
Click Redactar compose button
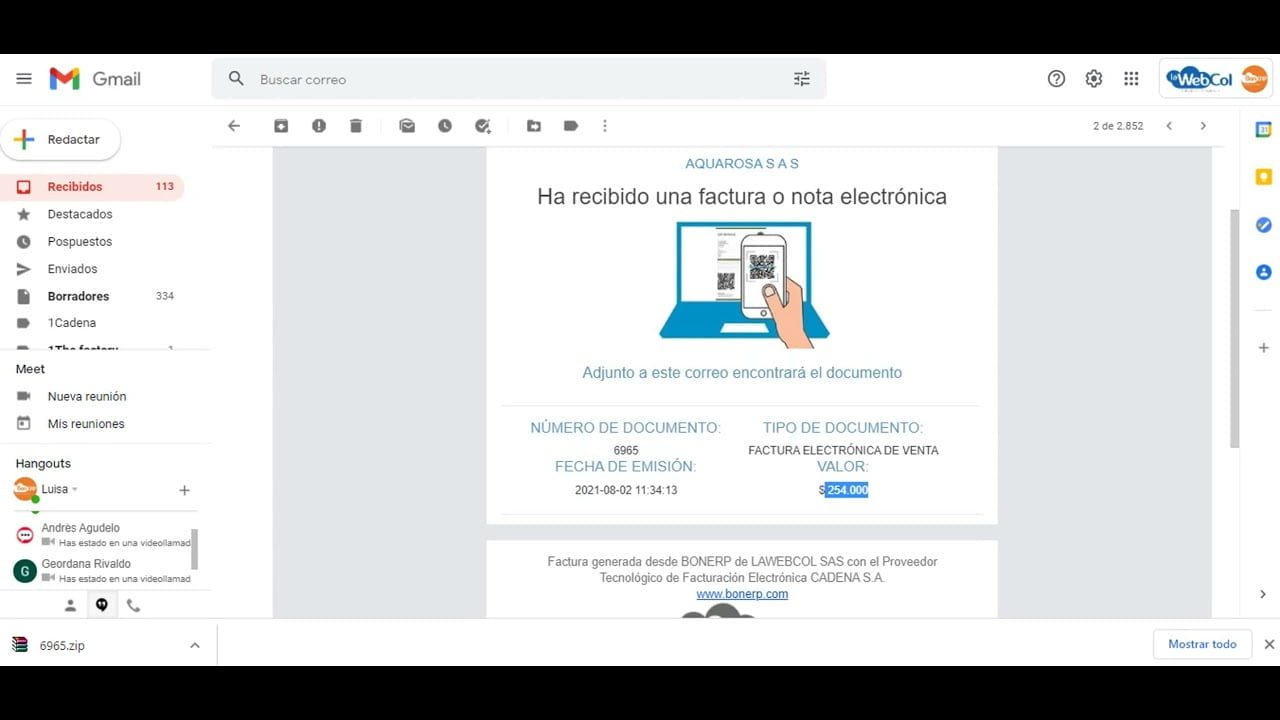point(61,140)
